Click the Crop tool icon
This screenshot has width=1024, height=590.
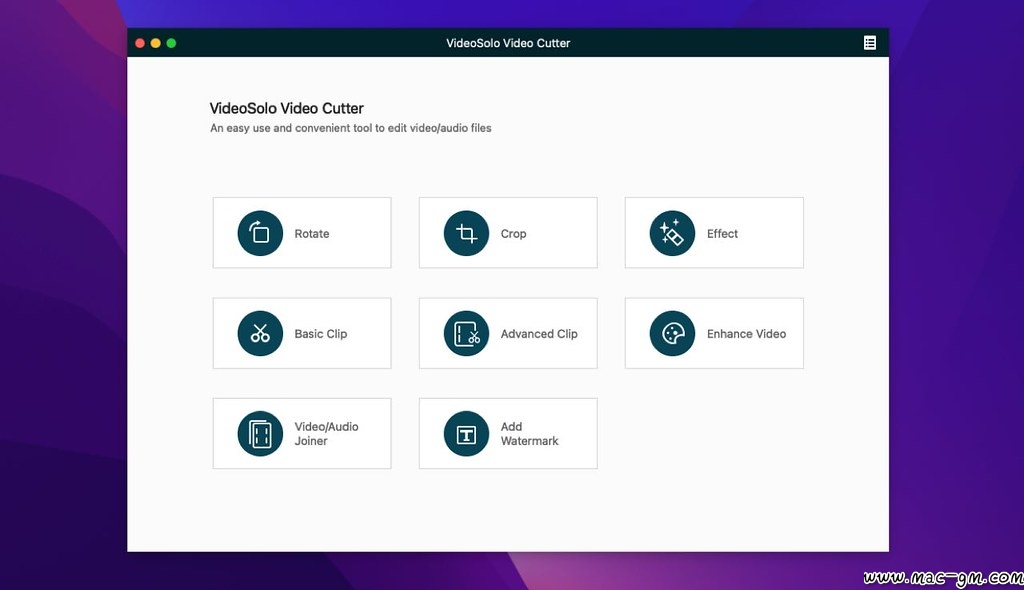[x=466, y=233]
